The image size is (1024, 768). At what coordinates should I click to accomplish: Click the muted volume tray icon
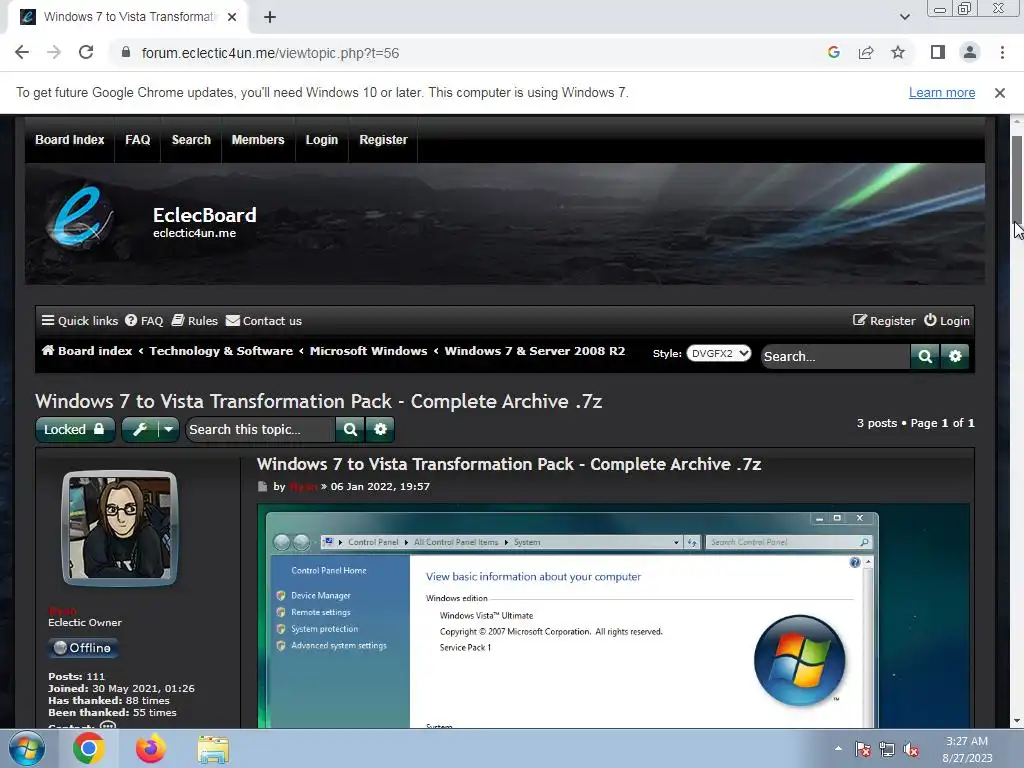tap(912, 749)
